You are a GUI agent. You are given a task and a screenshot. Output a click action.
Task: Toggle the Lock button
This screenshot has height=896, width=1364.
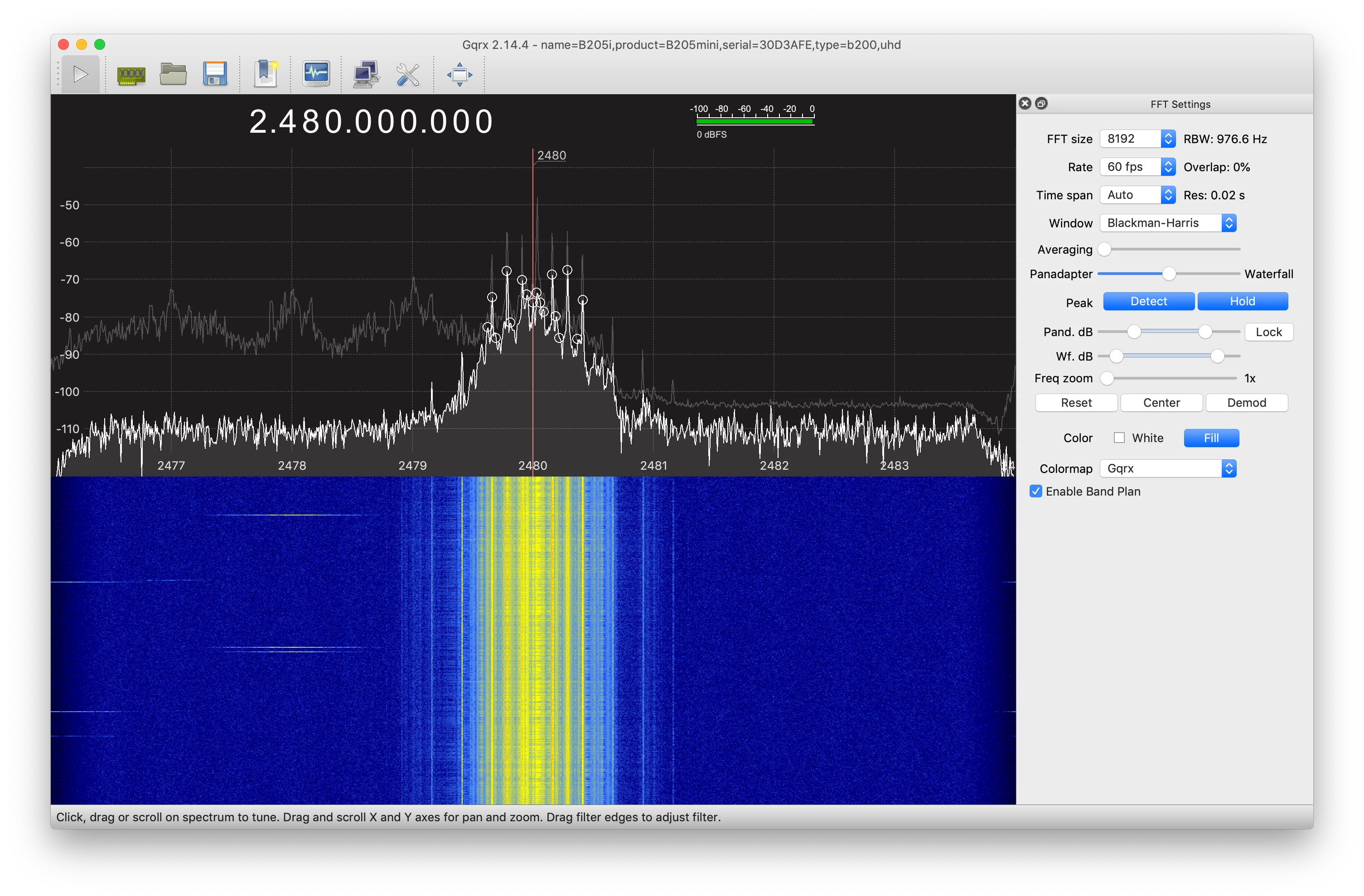click(1268, 332)
